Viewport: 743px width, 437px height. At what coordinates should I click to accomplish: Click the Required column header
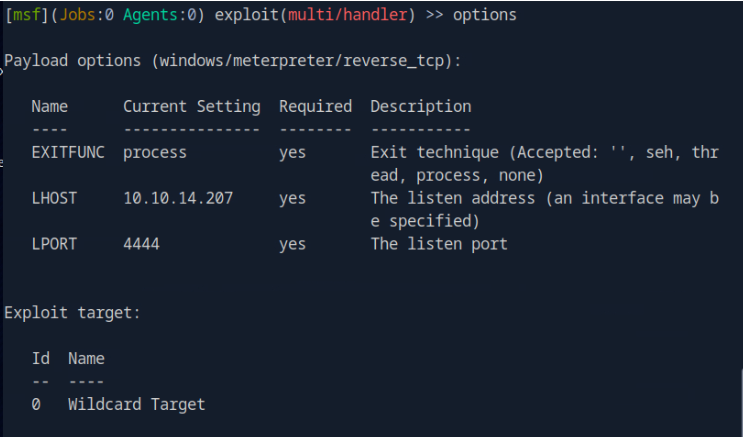click(x=315, y=106)
